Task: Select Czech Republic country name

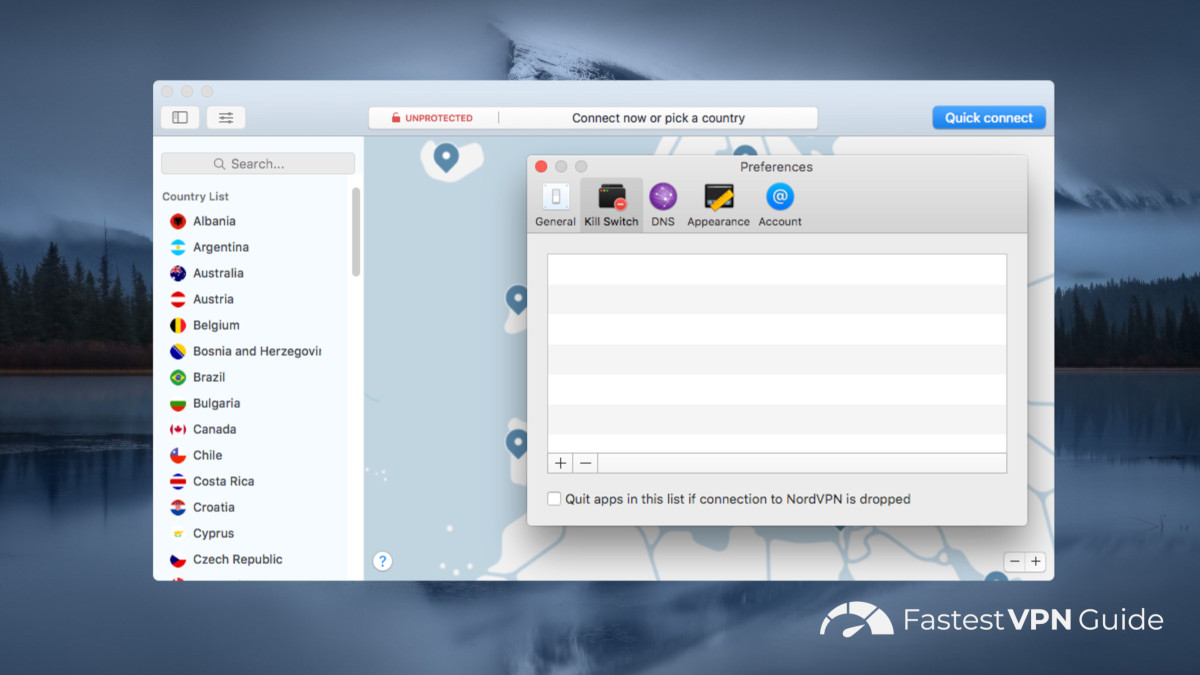Action: click(238, 559)
